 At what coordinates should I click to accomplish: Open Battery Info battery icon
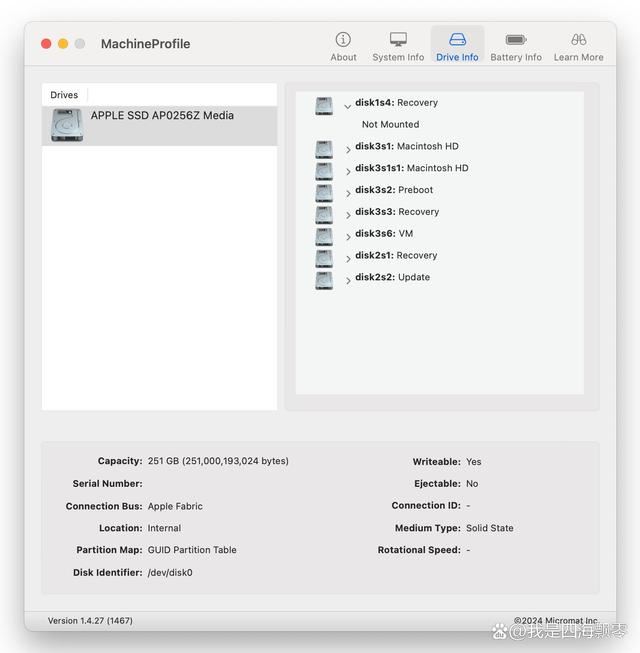click(x=516, y=40)
